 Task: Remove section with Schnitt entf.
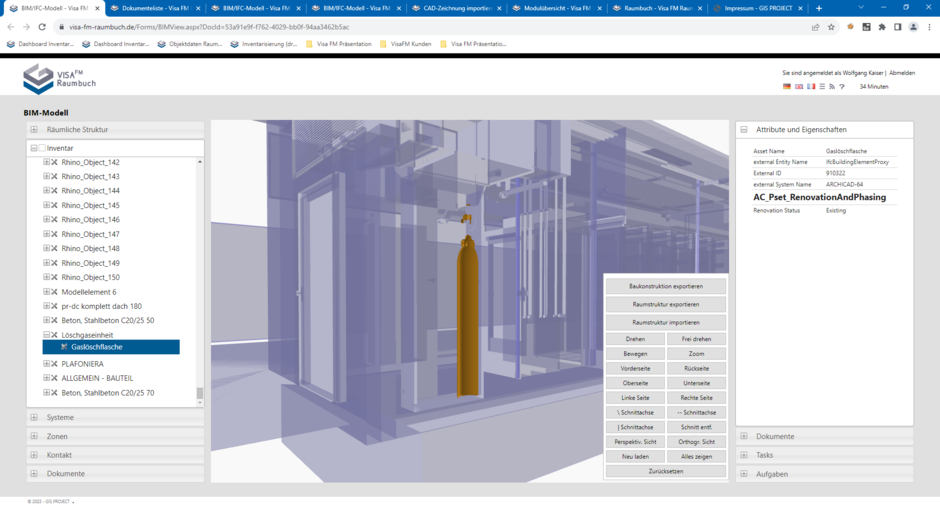pos(696,427)
